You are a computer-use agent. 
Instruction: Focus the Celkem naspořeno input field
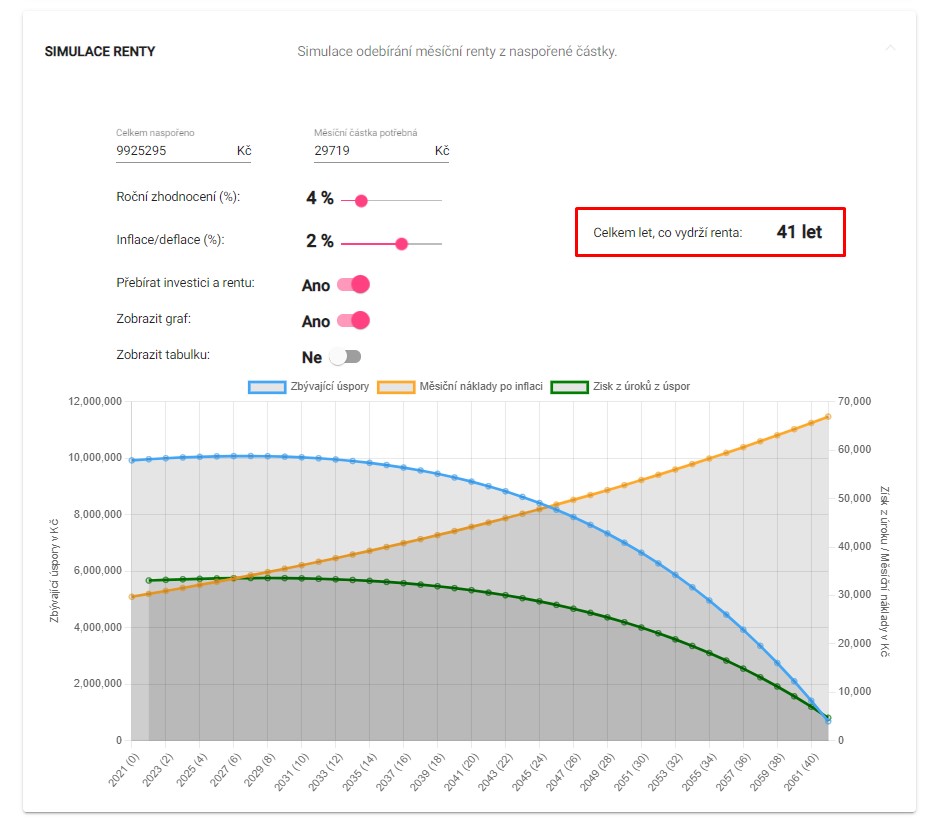[x=173, y=151]
